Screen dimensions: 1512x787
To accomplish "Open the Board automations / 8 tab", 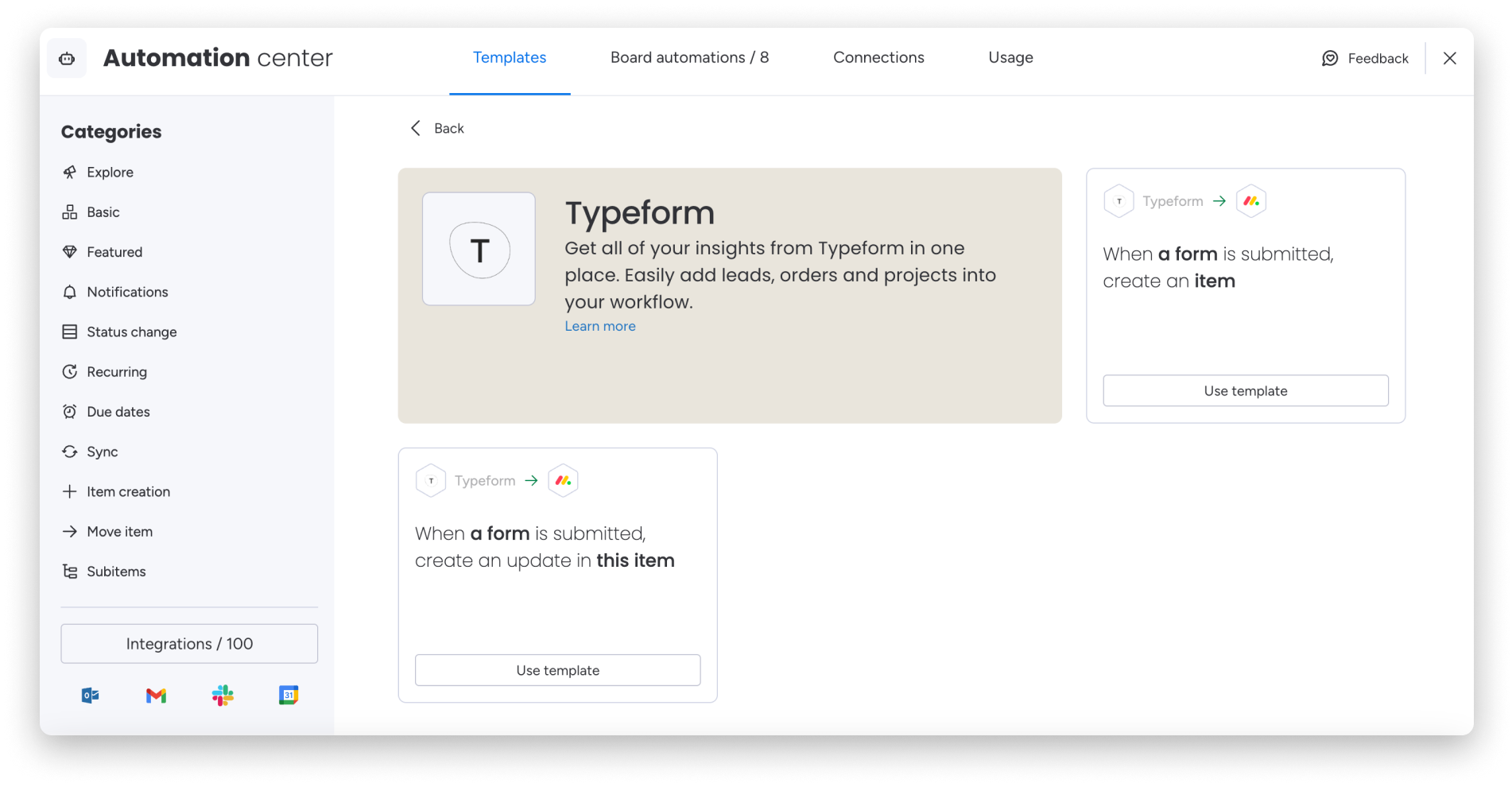I will (689, 57).
